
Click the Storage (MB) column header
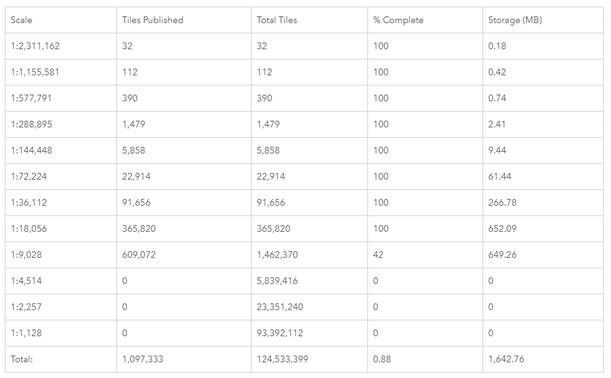[x=543, y=20]
